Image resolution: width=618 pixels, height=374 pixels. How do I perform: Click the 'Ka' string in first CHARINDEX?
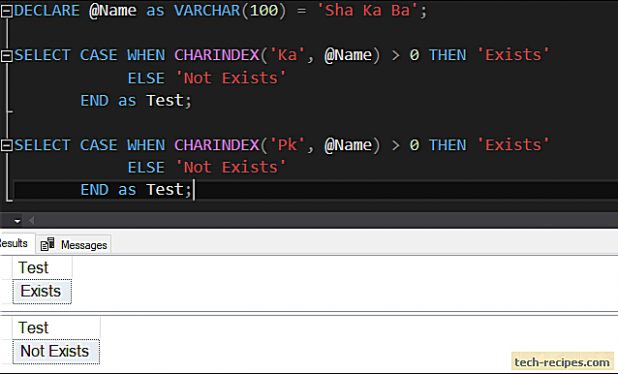coord(288,55)
